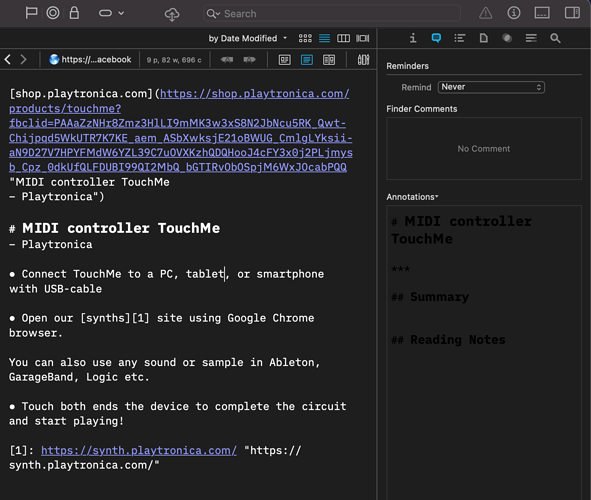Switch to column view

[343, 38]
